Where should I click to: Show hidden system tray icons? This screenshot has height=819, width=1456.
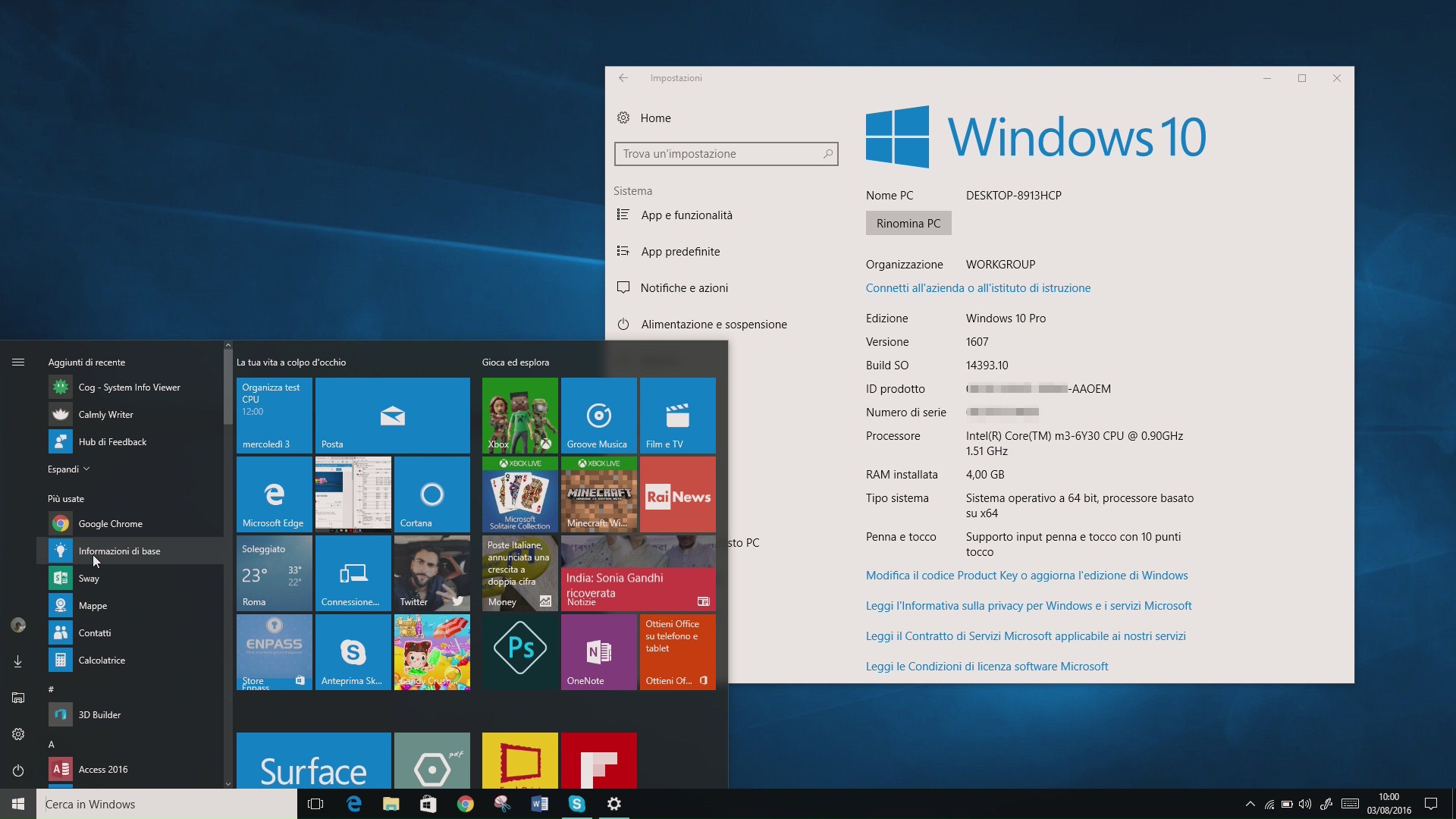1250,804
